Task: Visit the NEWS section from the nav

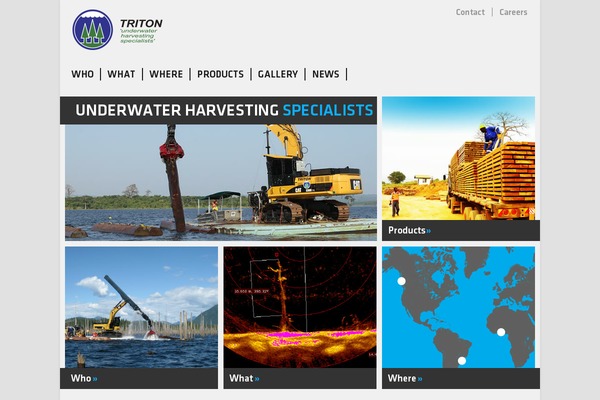Action: 326,74
